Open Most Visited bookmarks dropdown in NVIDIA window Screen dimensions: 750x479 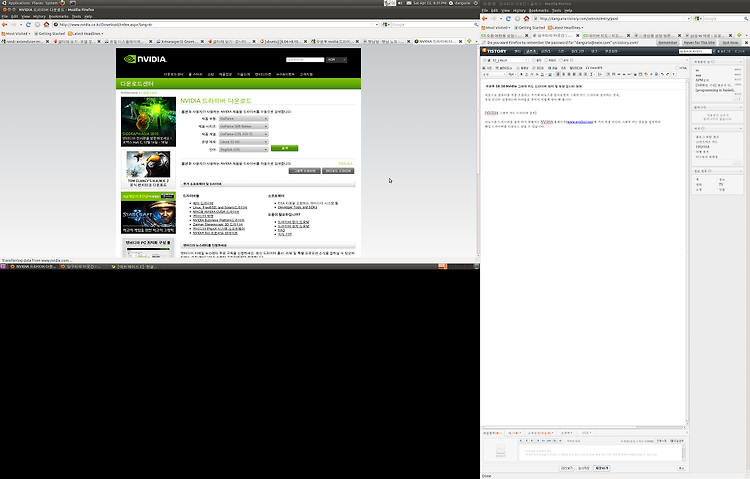tap(16, 33)
